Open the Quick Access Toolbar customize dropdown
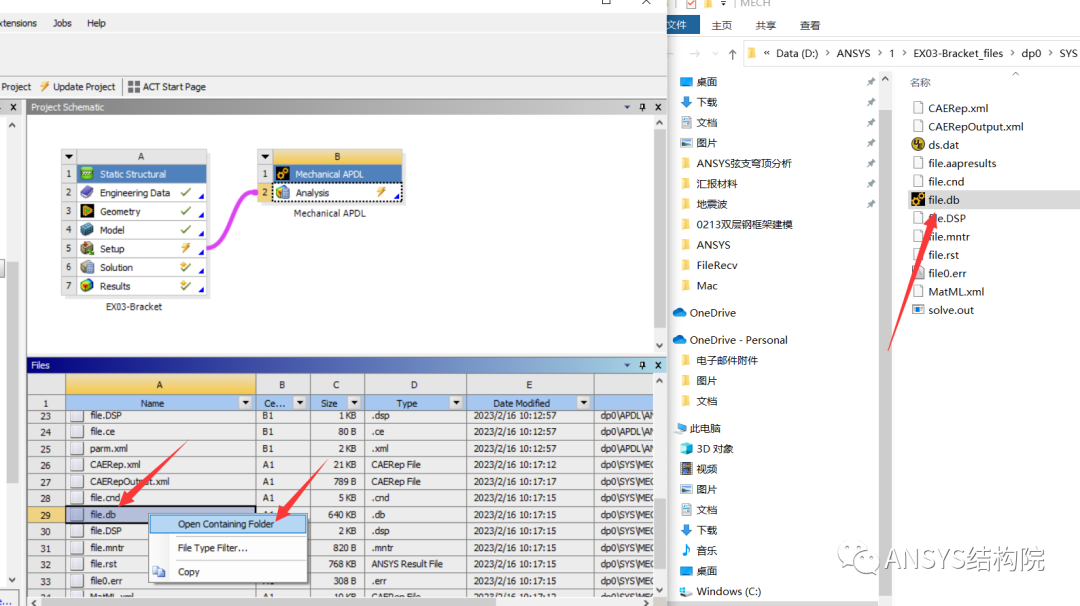1080x606 pixels. tap(722, 5)
